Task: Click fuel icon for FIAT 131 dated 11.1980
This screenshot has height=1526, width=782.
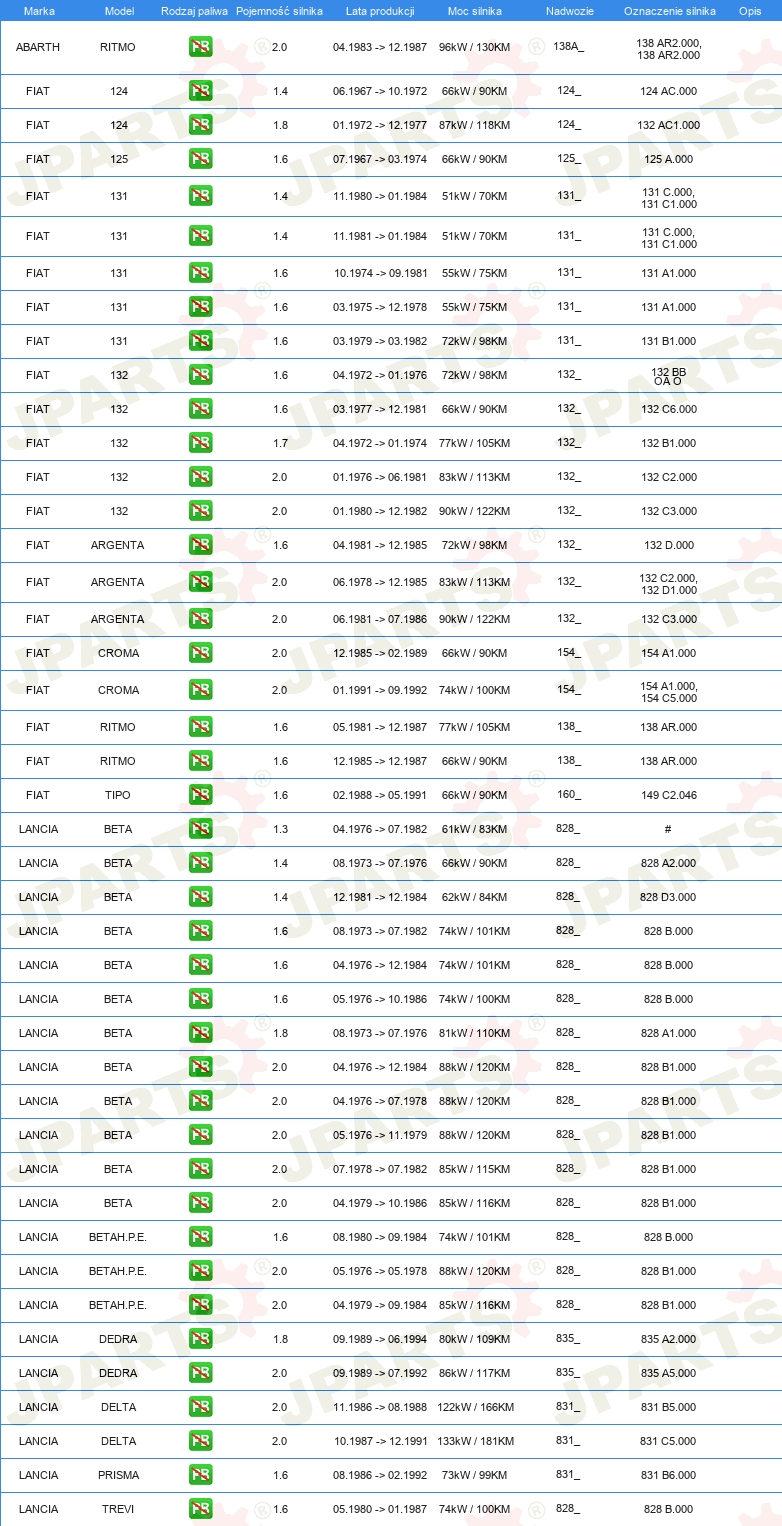Action: click(201, 196)
